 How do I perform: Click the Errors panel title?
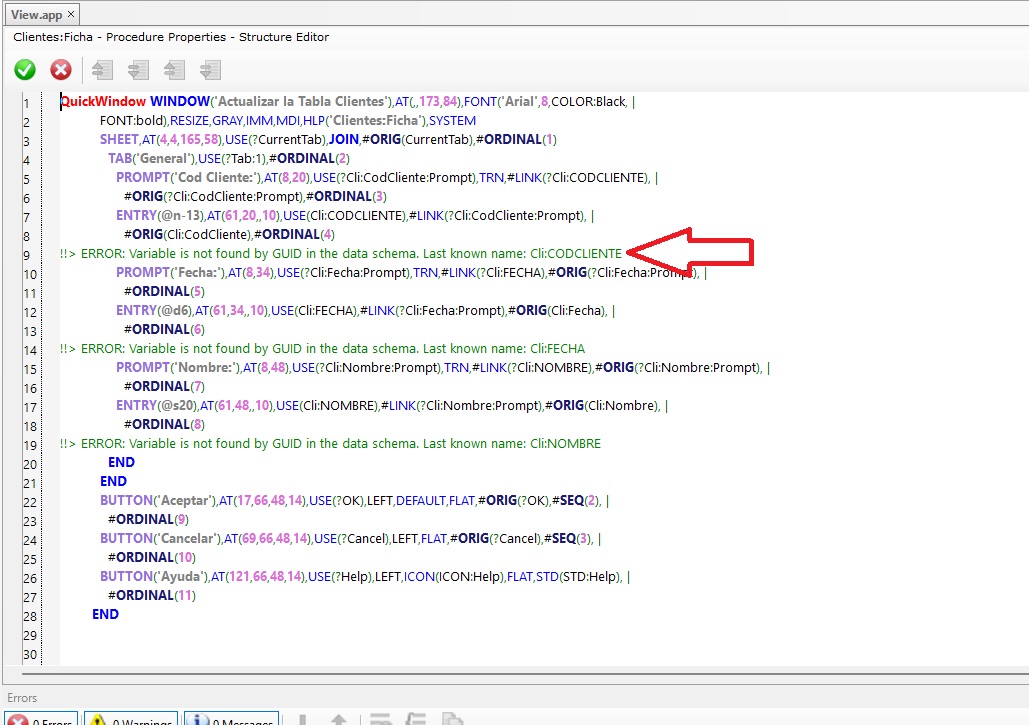tap(22, 697)
